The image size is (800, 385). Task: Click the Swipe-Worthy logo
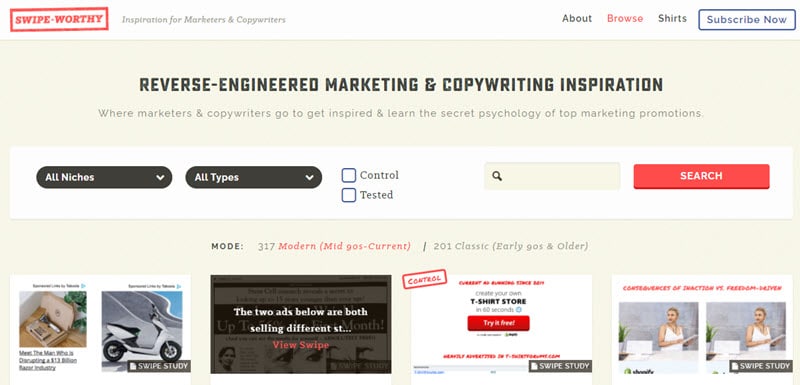click(x=59, y=19)
